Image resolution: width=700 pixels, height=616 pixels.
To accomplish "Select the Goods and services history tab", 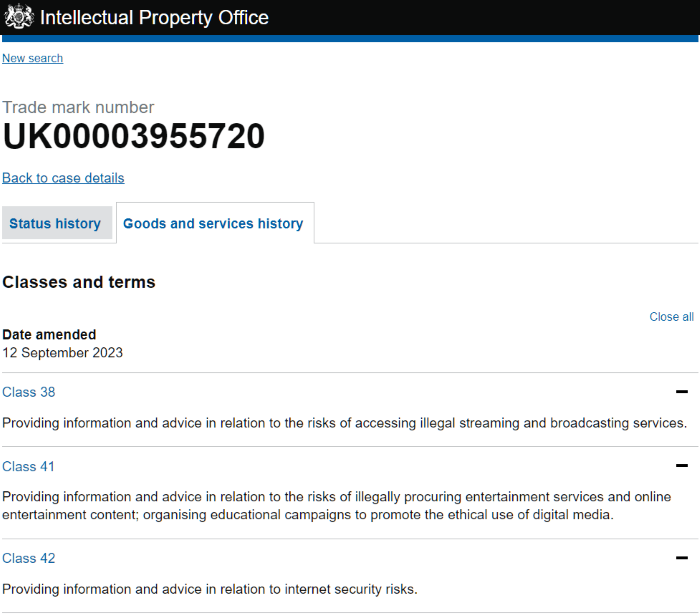I will pyautogui.click(x=213, y=223).
